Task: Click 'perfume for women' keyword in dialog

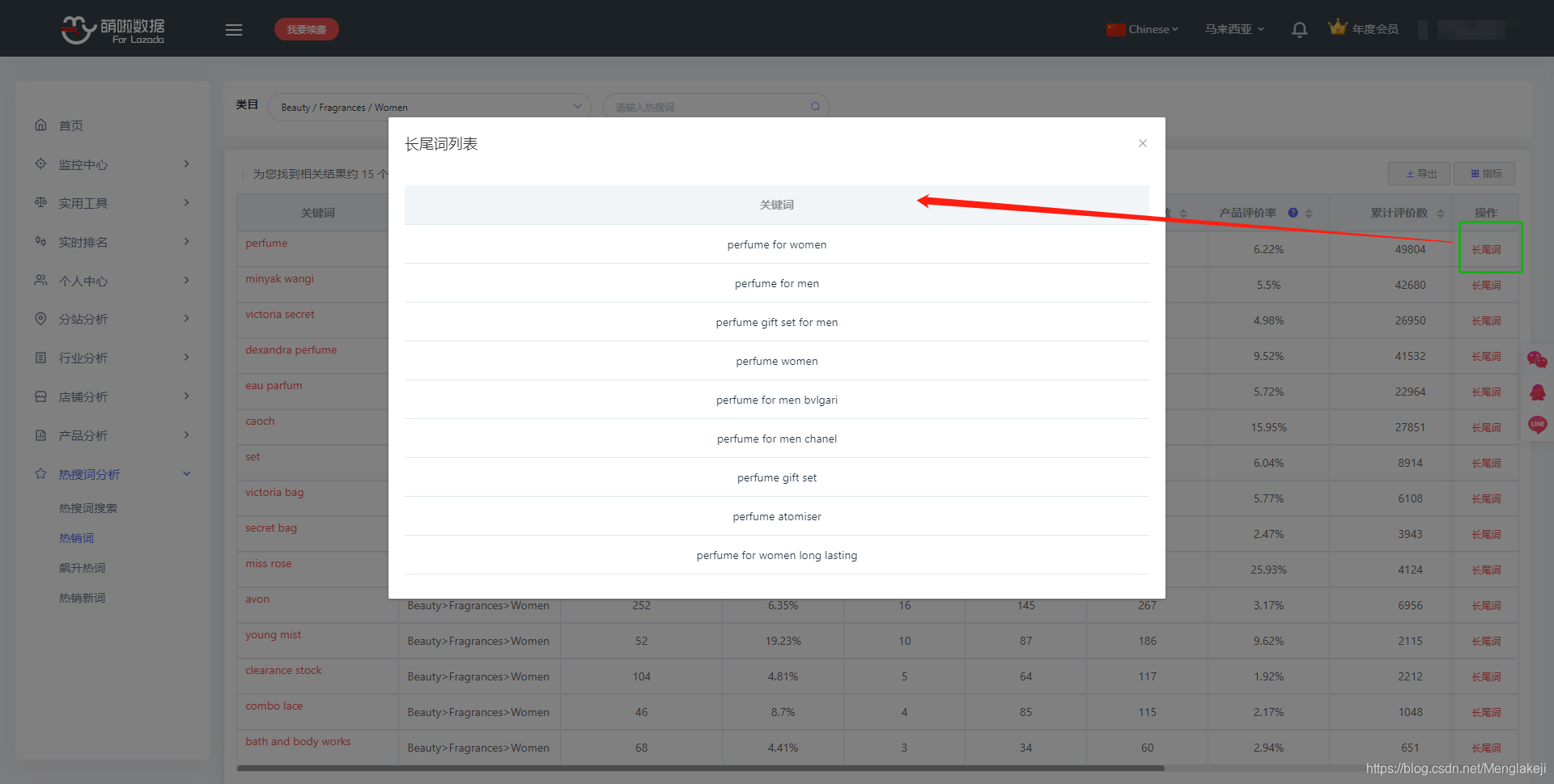Action: click(x=777, y=244)
